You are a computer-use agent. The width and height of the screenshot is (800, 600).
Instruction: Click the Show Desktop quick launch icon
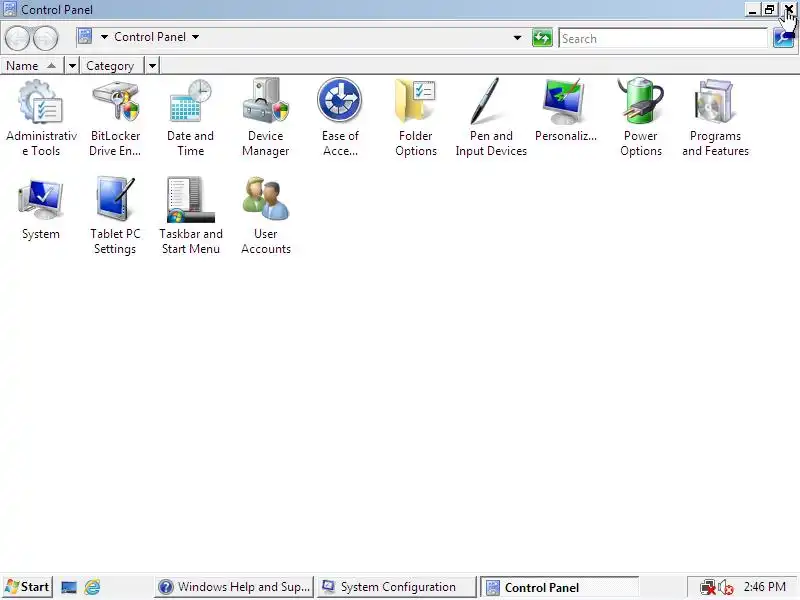69,587
